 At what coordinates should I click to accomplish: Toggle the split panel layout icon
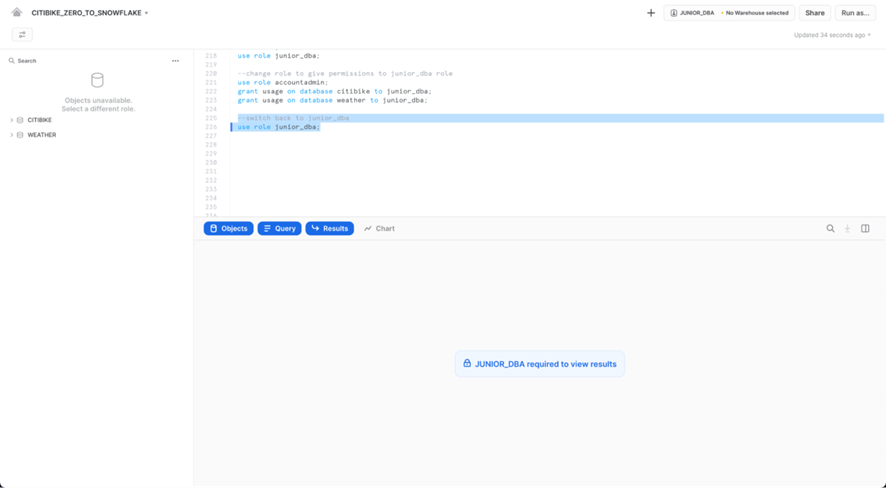[865, 229]
